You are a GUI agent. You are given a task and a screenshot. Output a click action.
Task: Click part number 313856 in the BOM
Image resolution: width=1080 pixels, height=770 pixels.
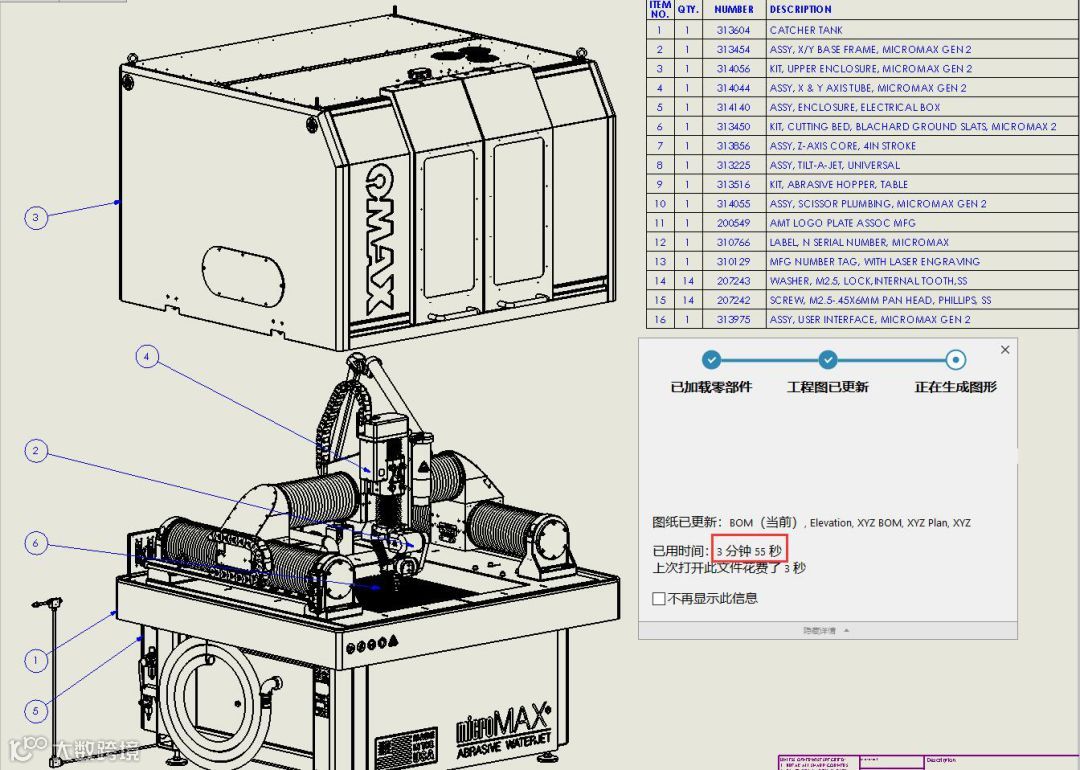click(734, 146)
